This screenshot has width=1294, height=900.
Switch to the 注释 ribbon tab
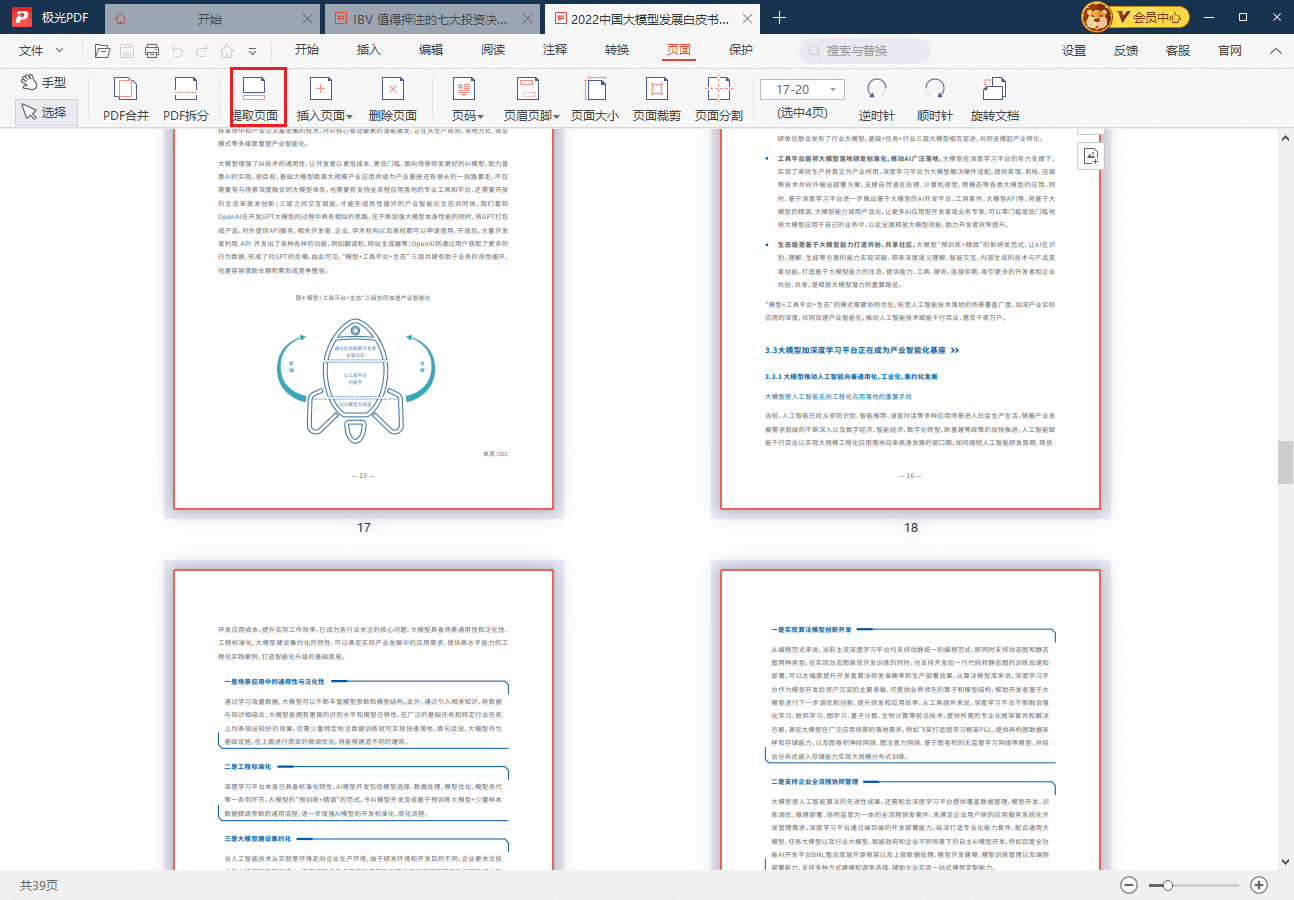[555, 50]
